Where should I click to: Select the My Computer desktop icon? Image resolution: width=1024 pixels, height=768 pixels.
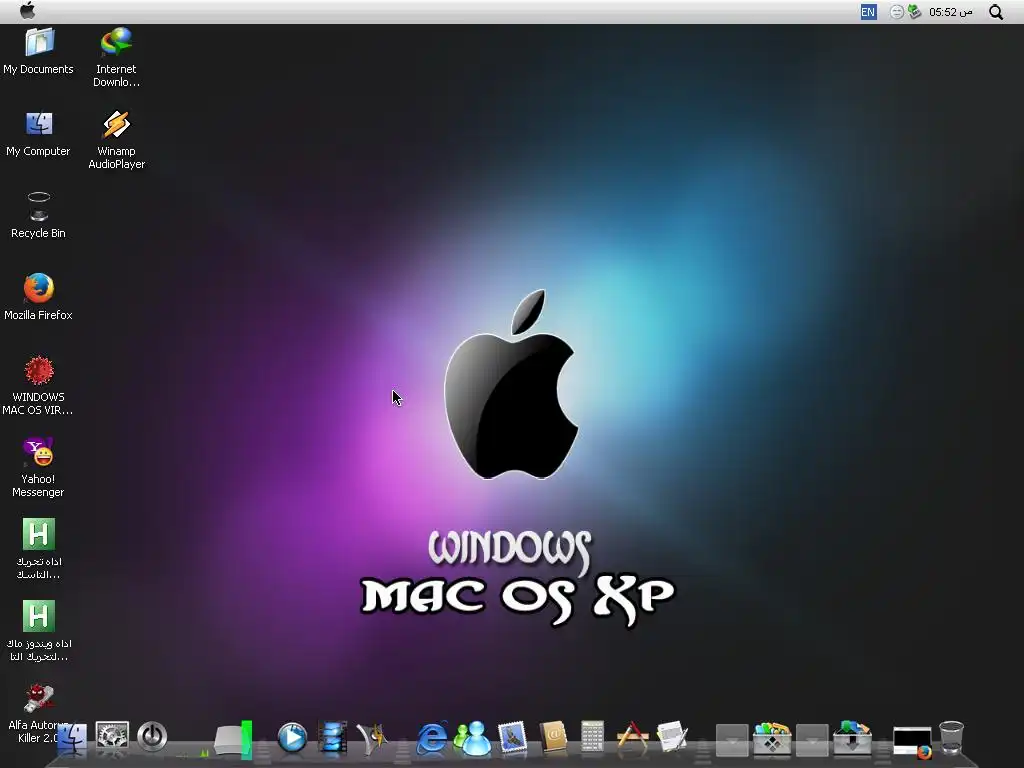click(x=39, y=134)
